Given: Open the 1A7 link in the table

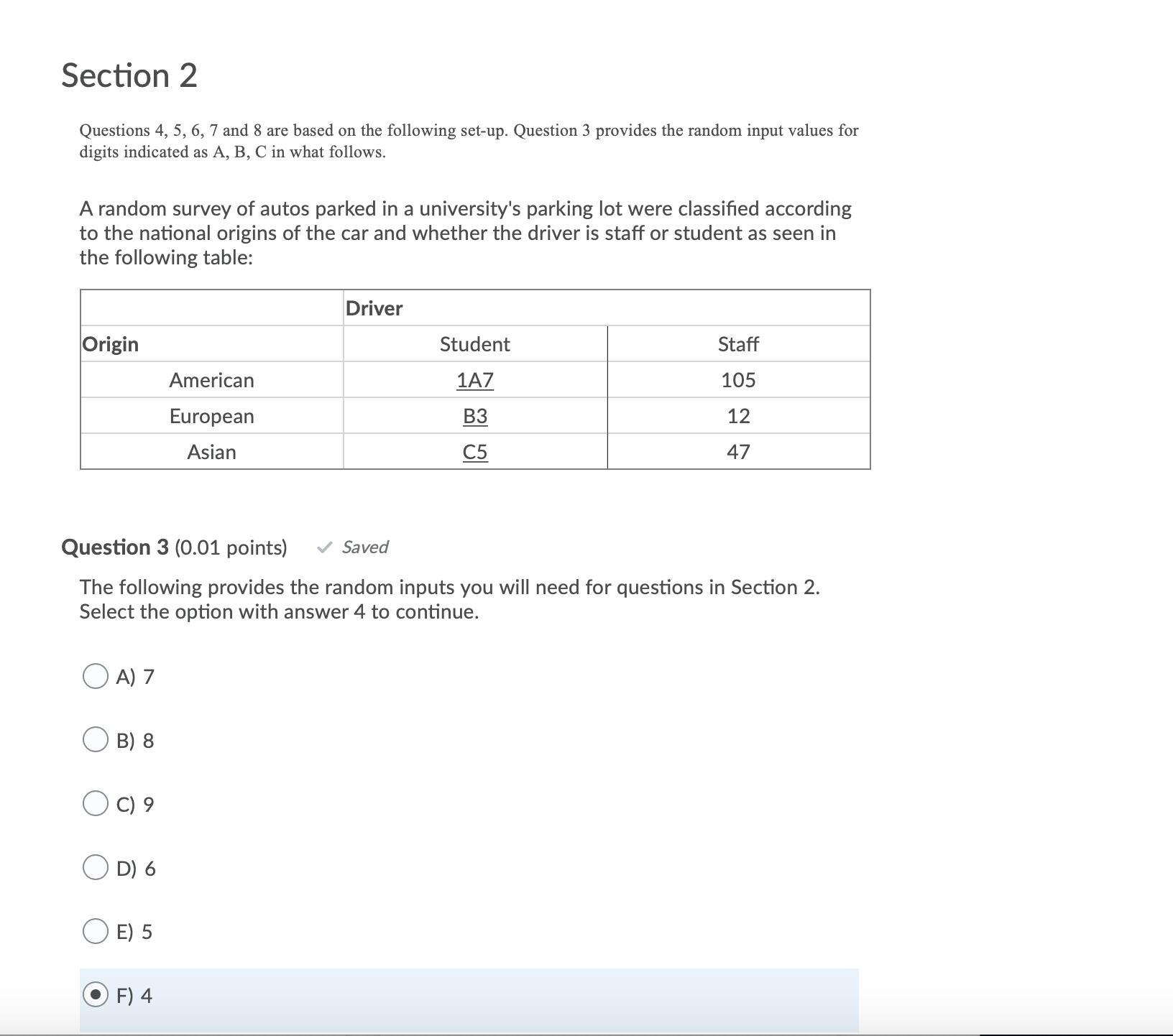Looking at the screenshot, I should (x=474, y=381).
